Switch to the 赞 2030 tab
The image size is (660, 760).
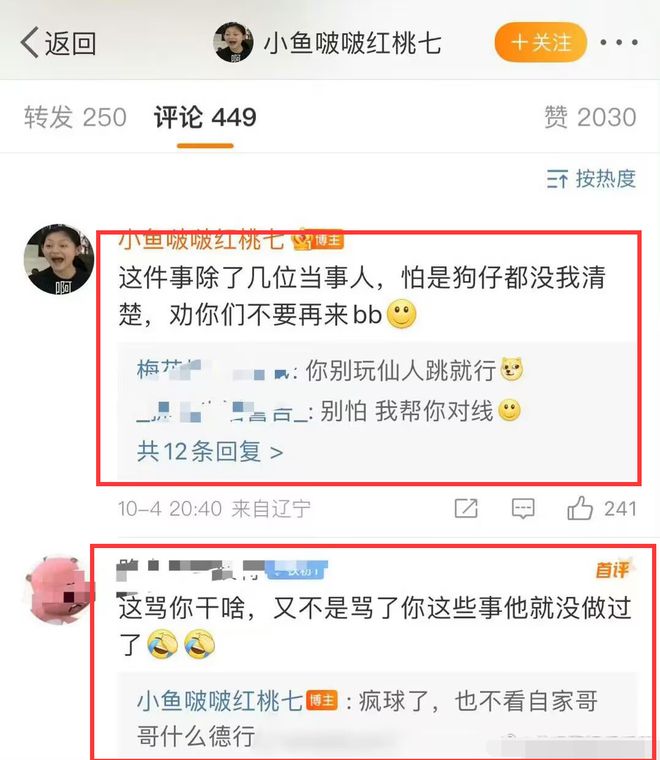point(590,117)
